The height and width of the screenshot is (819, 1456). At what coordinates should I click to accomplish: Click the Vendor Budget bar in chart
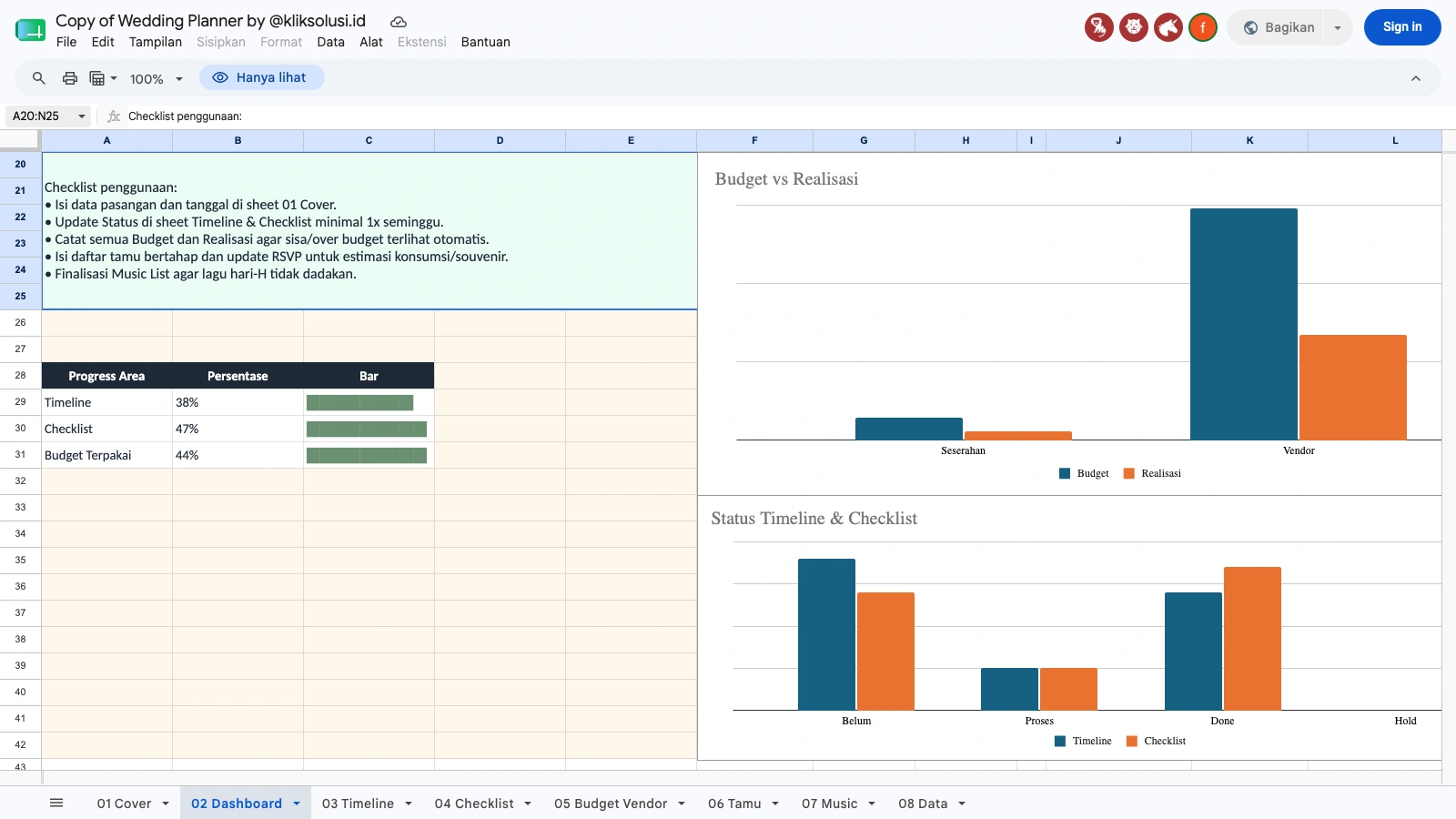coord(1244,324)
